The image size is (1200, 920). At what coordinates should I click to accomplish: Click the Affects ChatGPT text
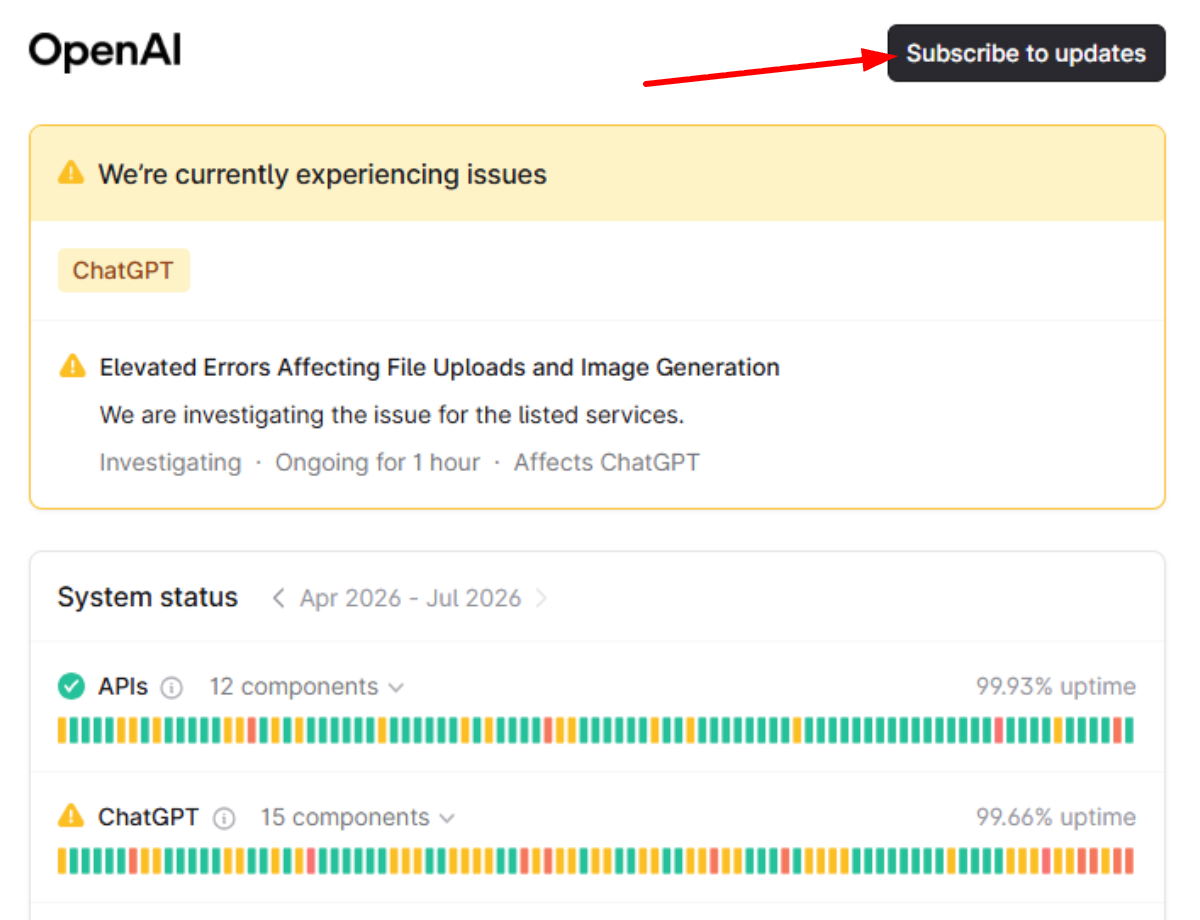coord(607,463)
